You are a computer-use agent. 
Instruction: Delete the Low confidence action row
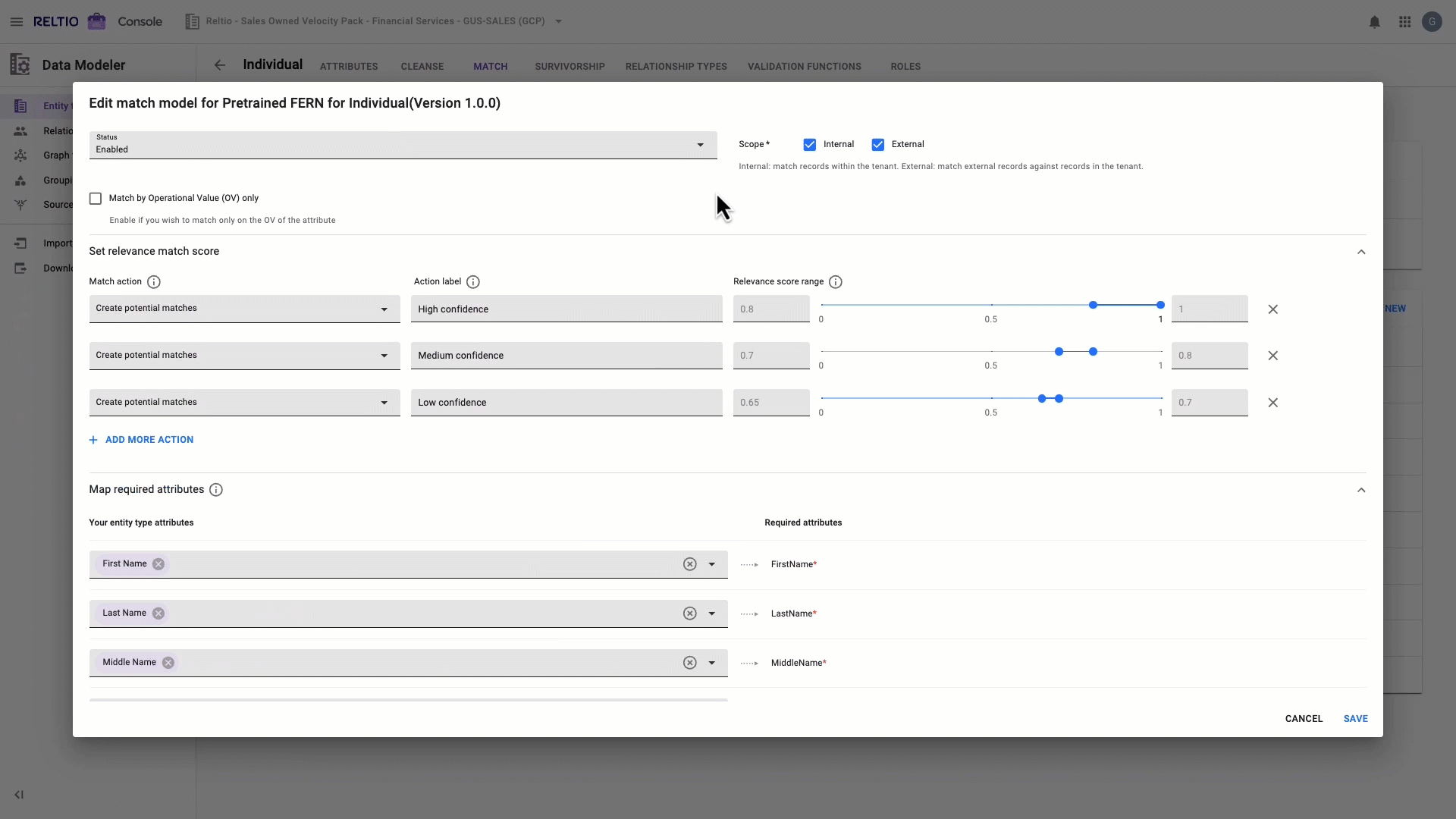click(x=1273, y=403)
